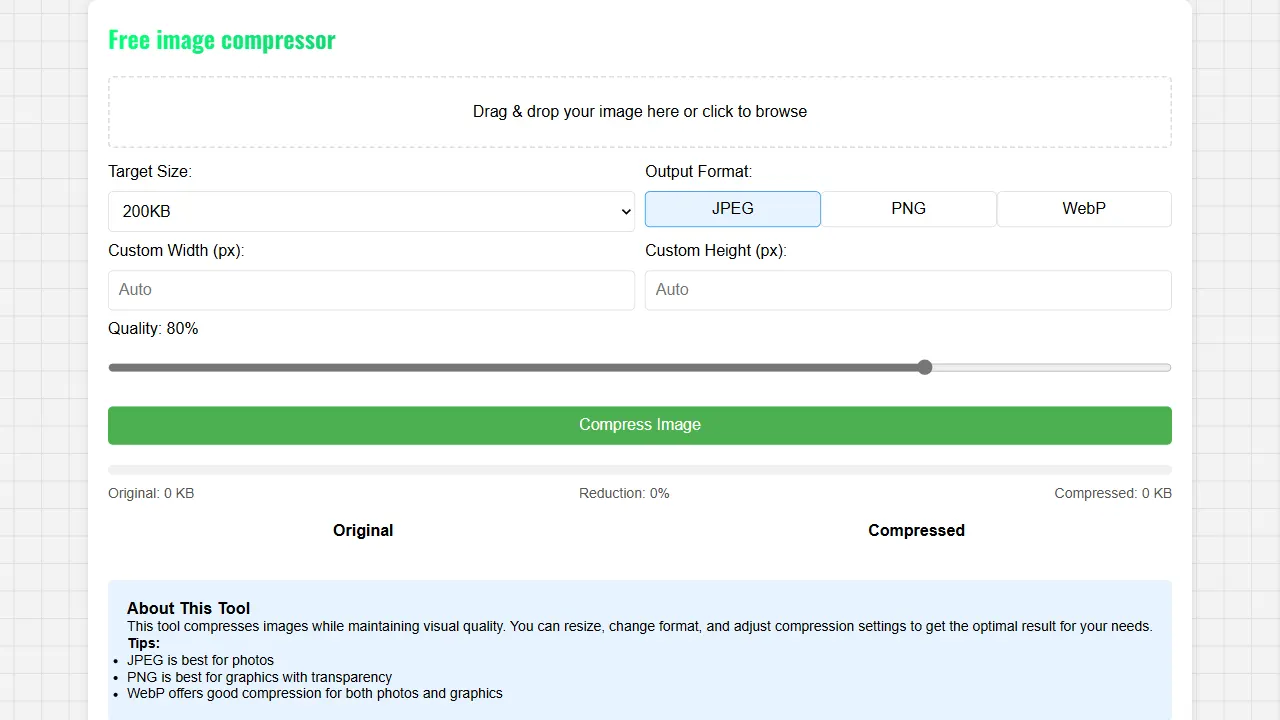The width and height of the screenshot is (1280, 720).
Task: Click the WebP compression tip line
Action: (315, 693)
